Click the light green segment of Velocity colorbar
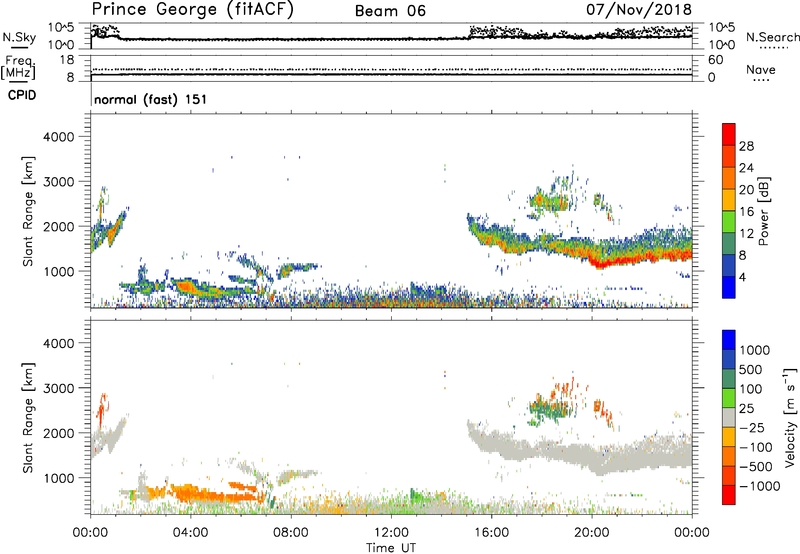Screen dimensions: 800x554 pos(729,398)
